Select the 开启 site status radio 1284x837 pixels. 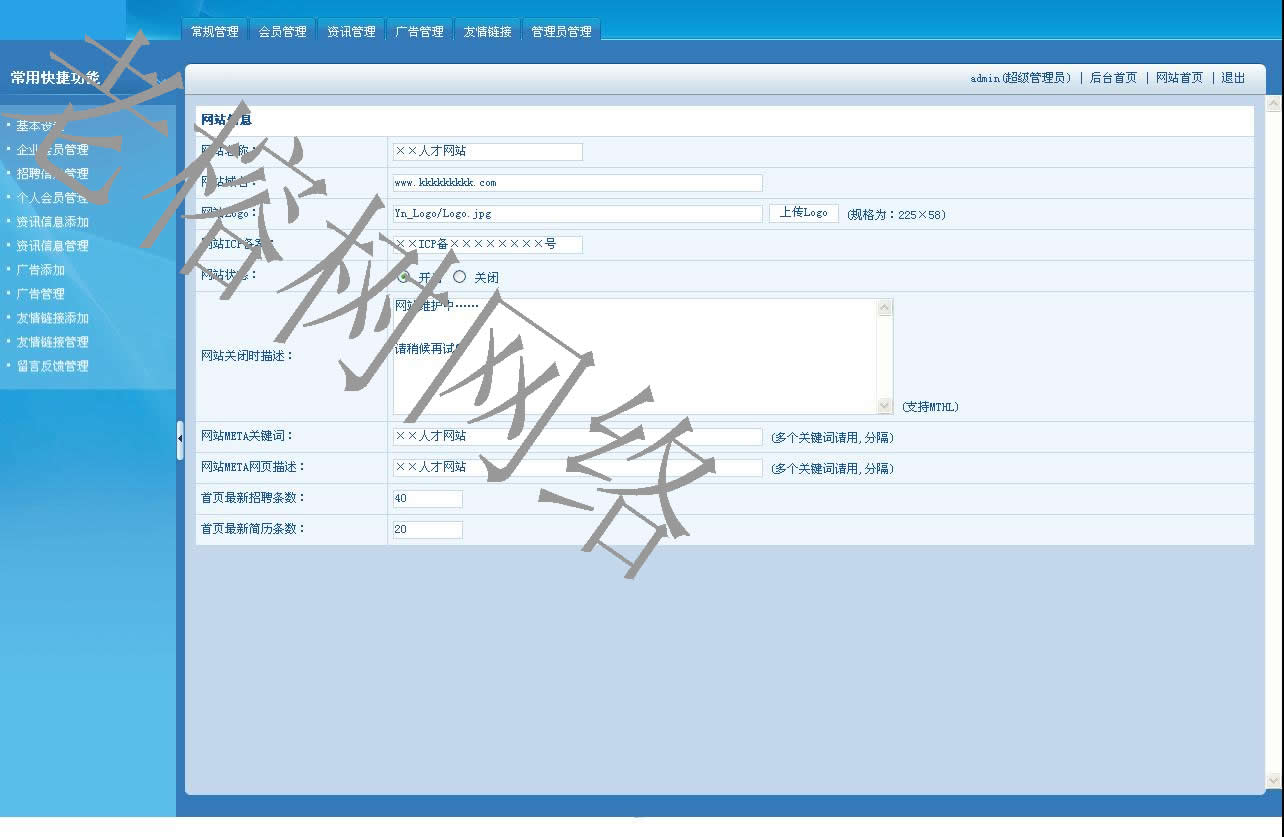pyautogui.click(x=404, y=276)
